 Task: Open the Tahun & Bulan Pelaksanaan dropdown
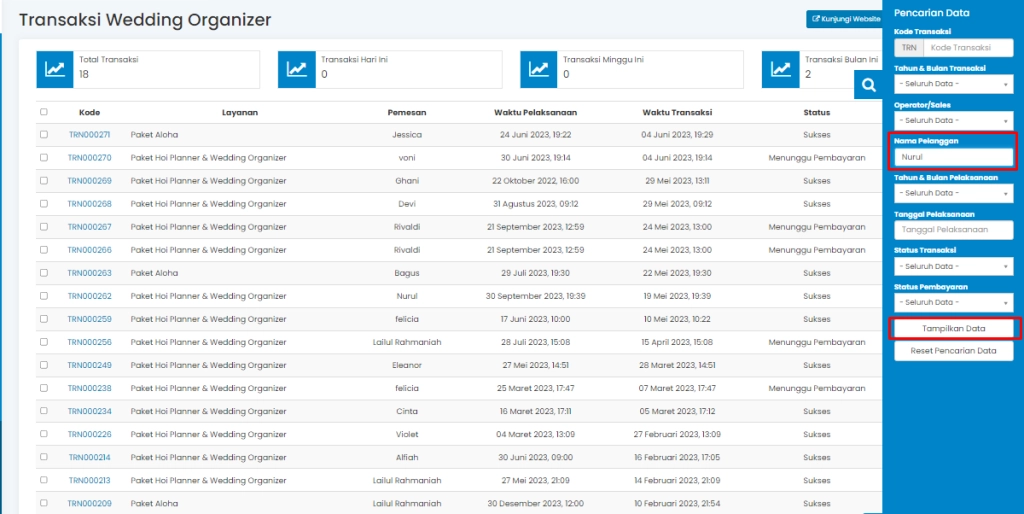tap(953, 193)
